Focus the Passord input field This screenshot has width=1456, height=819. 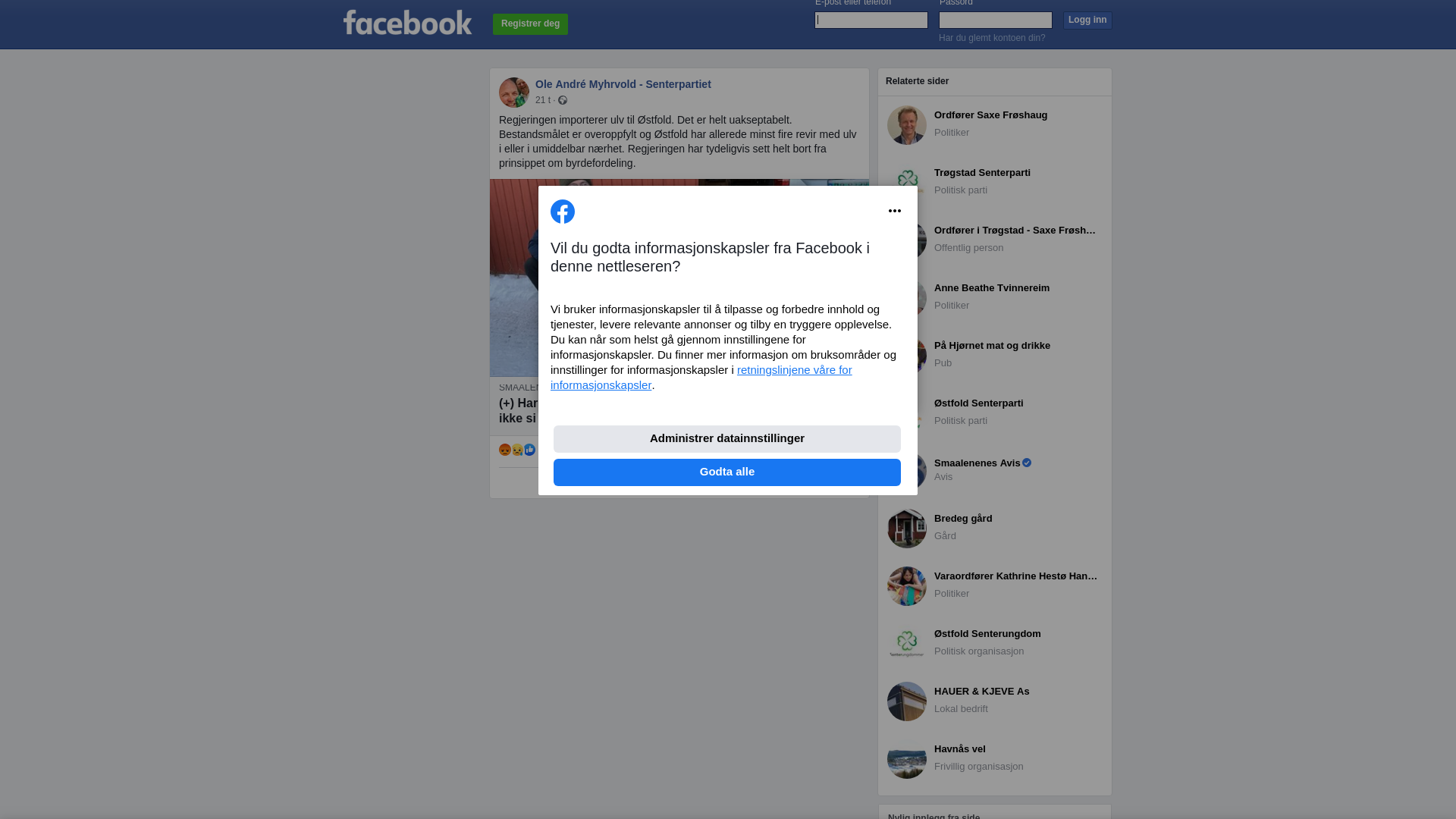(x=996, y=20)
